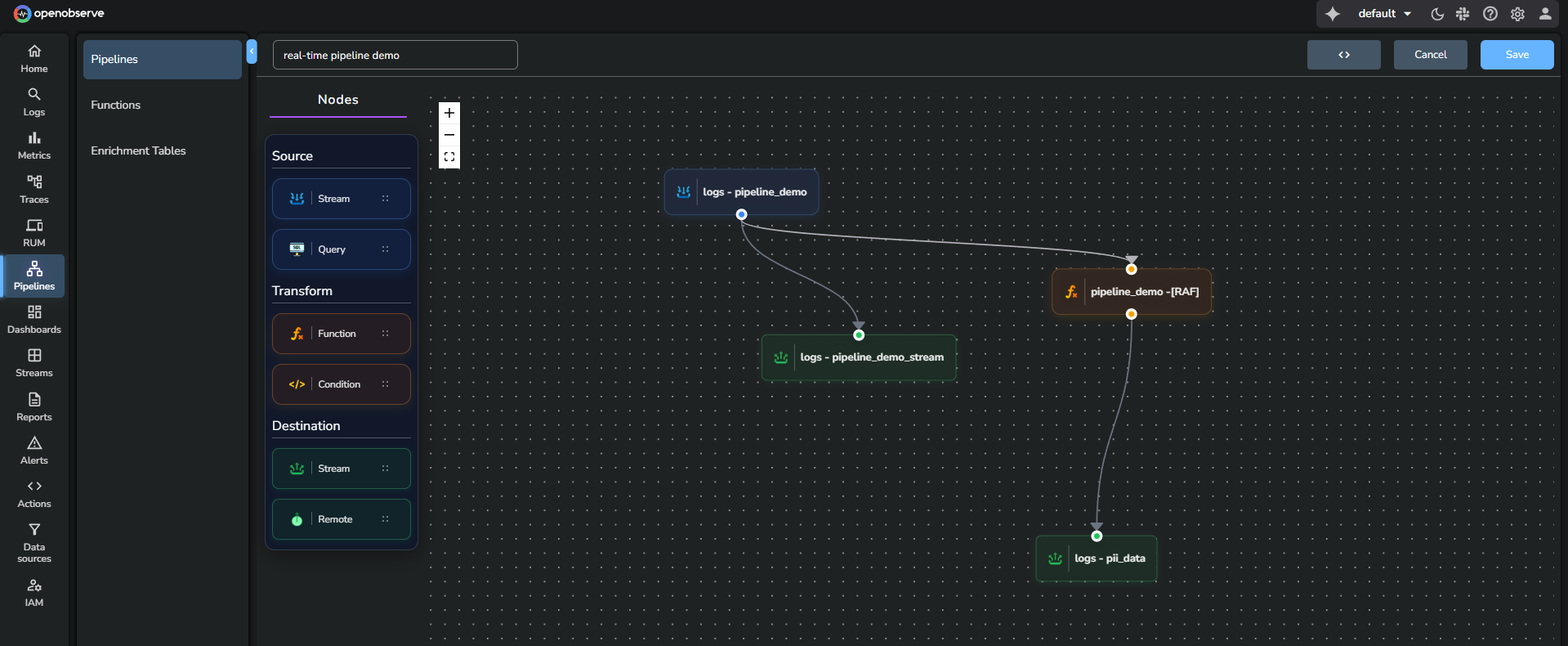Click the pipeline name input field
Viewport: 1568px width, 646px height.
click(x=395, y=56)
